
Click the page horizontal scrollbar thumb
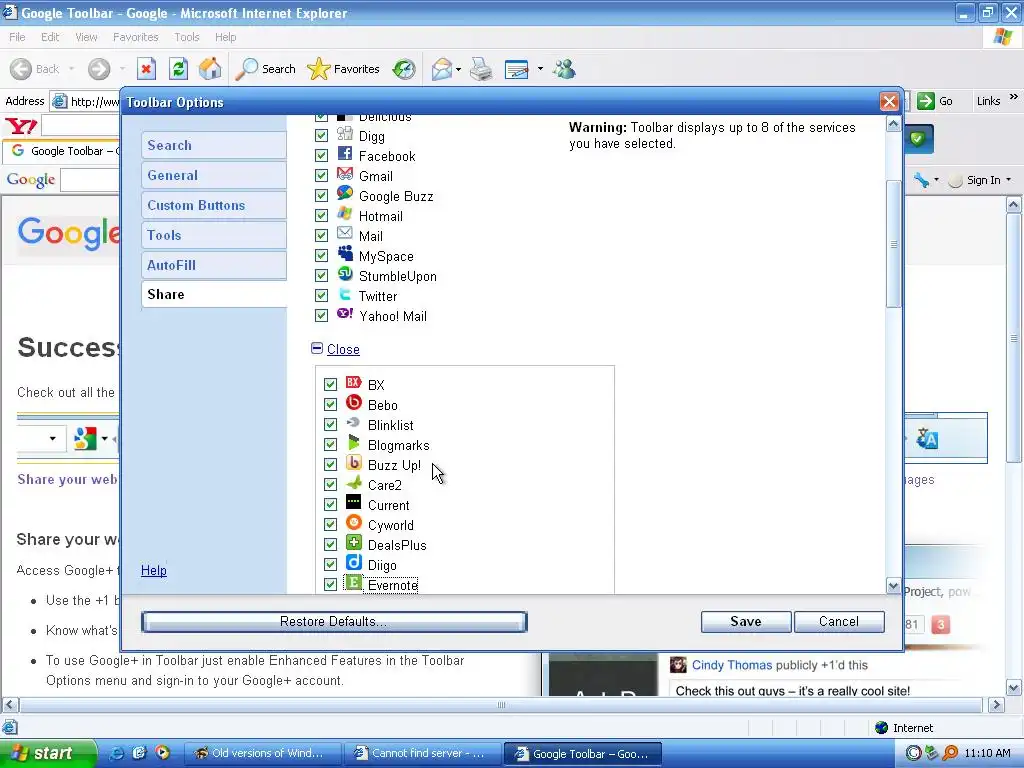coord(501,705)
